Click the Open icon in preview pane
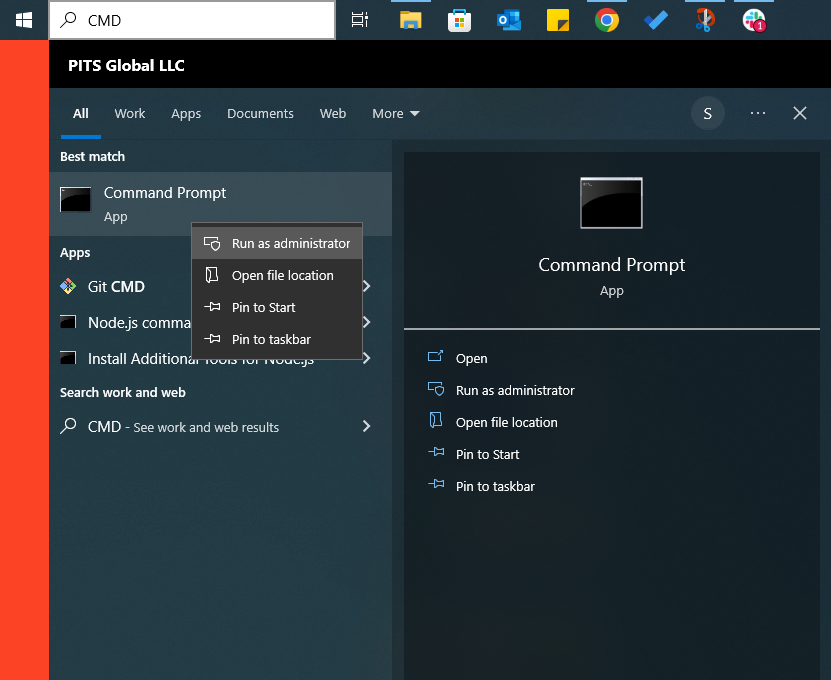The width and height of the screenshot is (831, 680). (x=436, y=356)
